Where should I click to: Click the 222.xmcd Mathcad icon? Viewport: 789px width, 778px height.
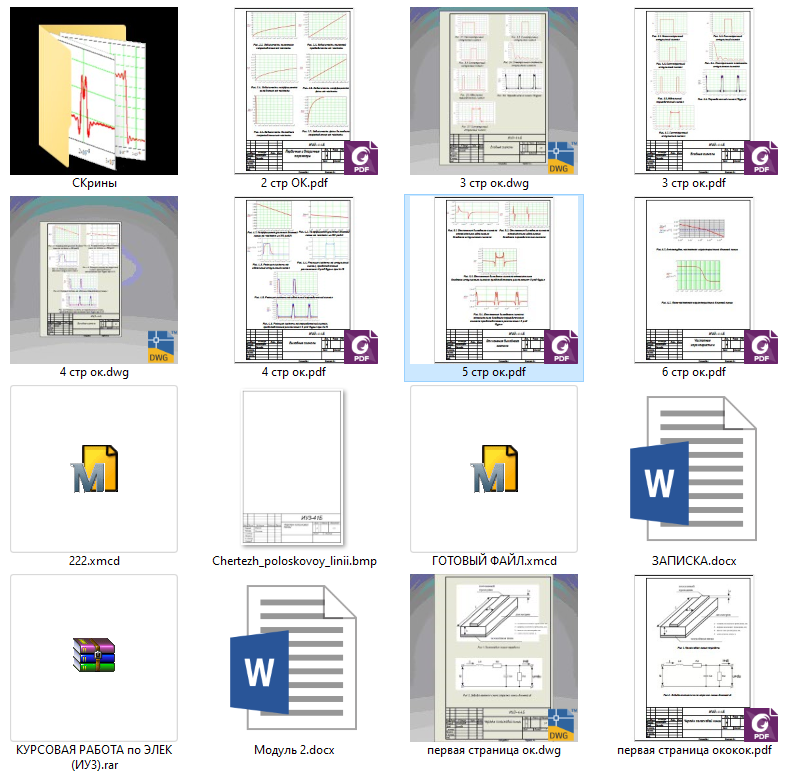pyautogui.click(x=94, y=469)
